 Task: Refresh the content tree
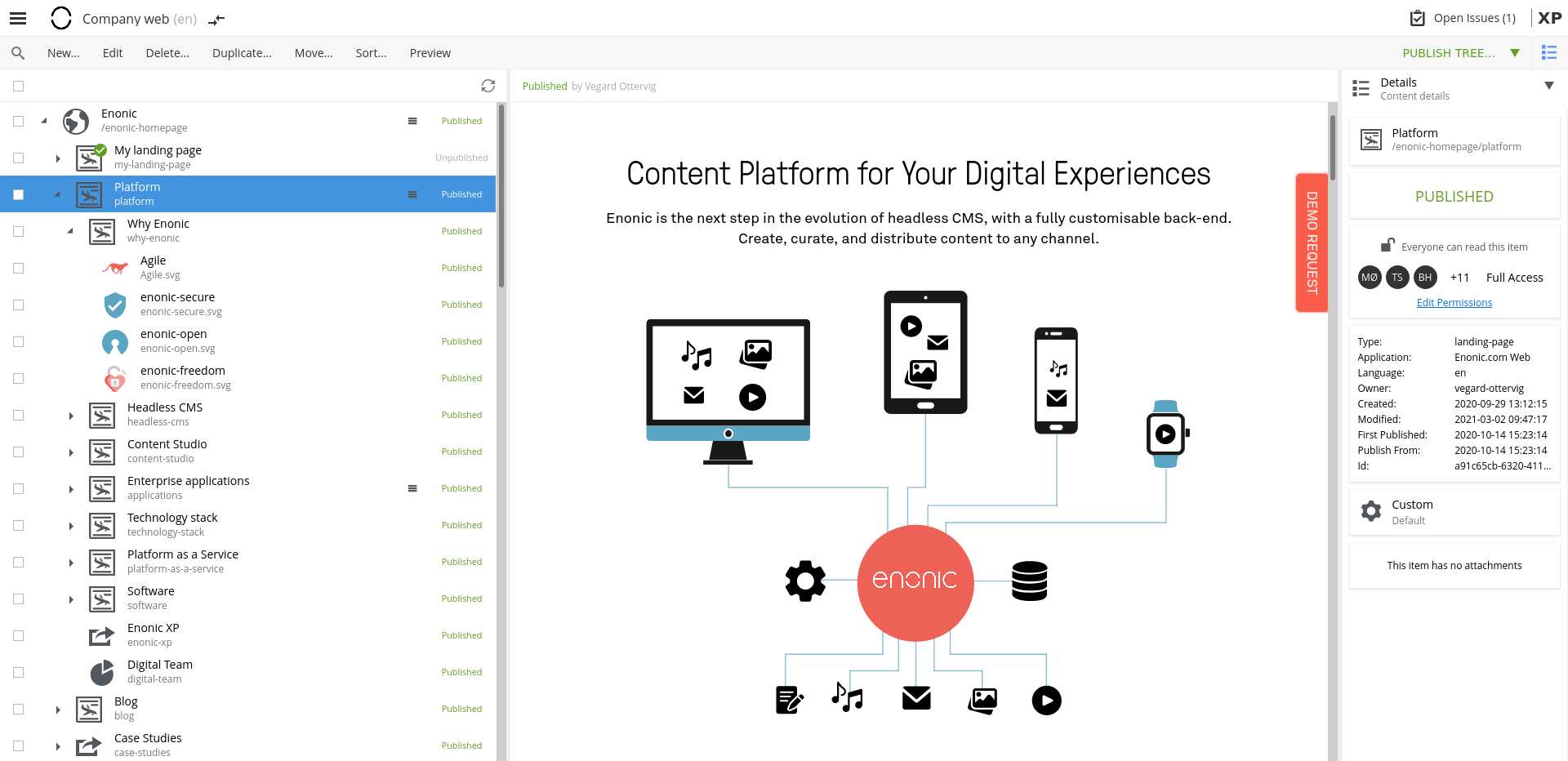[x=488, y=86]
